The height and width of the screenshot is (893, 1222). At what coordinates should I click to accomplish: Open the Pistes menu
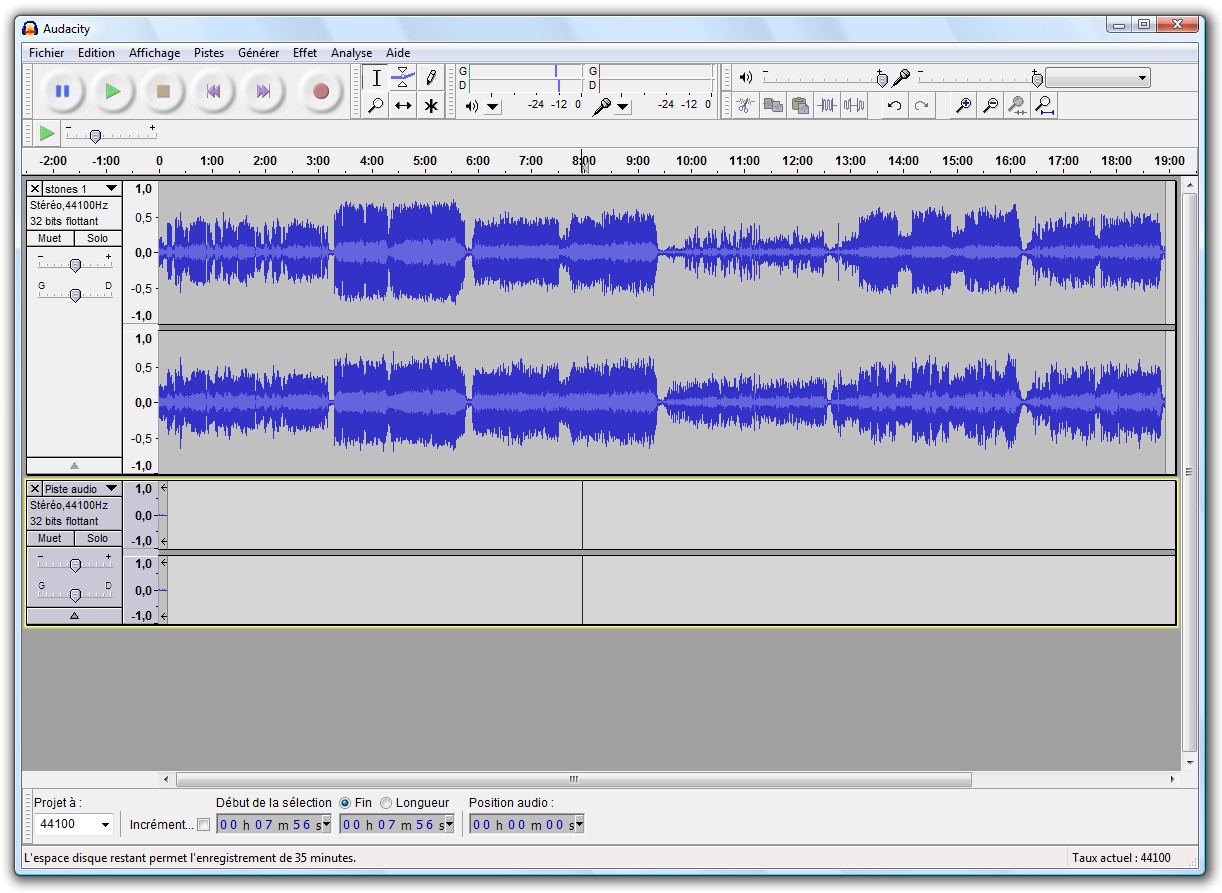click(x=209, y=53)
